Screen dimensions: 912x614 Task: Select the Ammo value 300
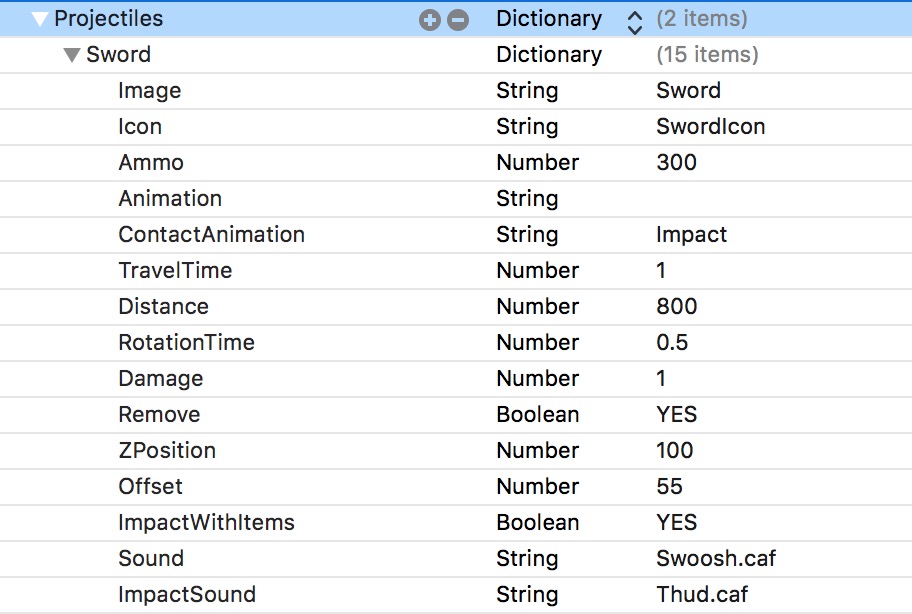677,162
